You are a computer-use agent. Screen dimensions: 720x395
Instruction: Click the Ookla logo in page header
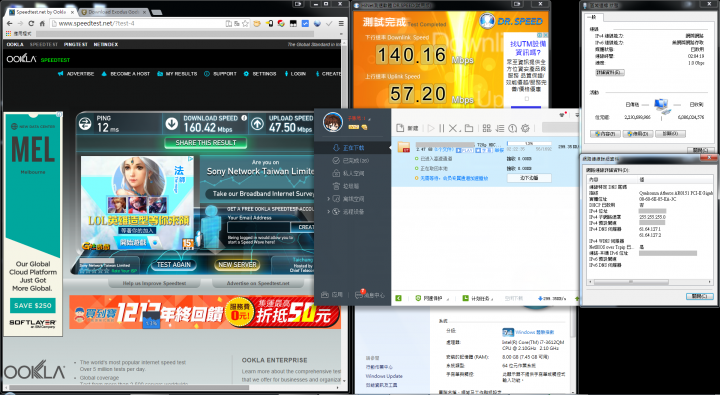click(21, 59)
